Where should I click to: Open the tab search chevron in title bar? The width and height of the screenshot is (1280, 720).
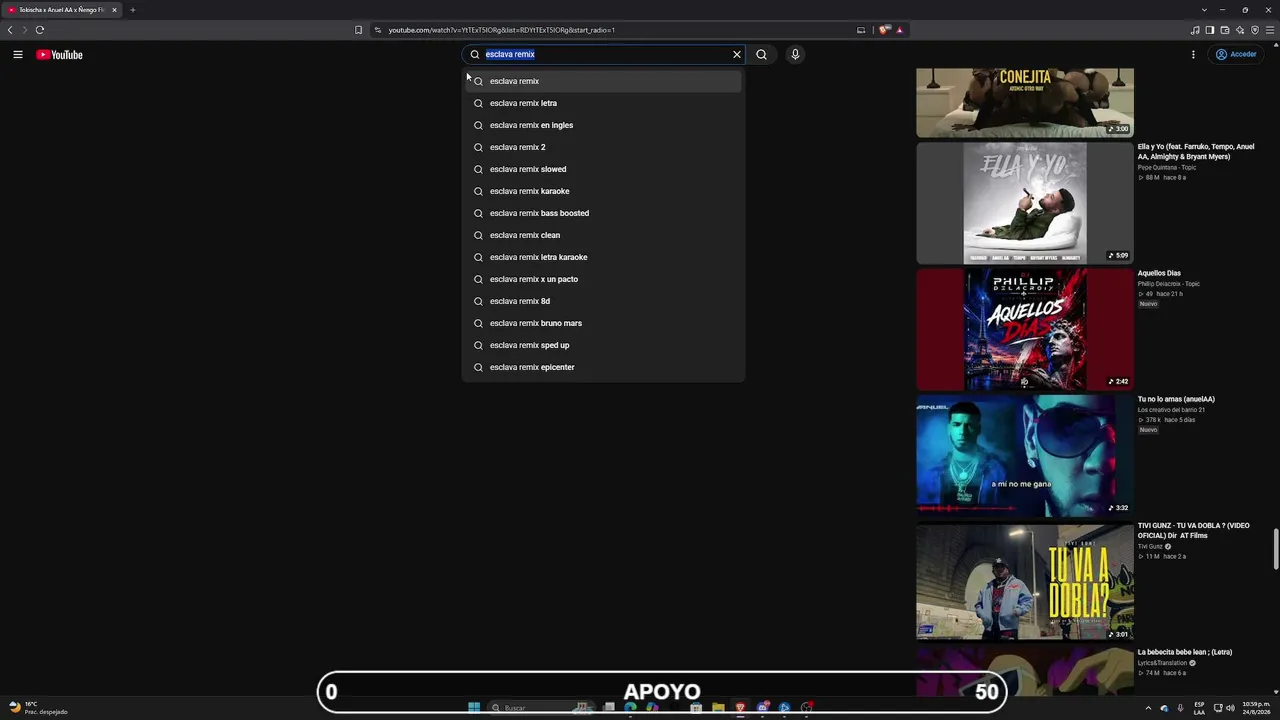(x=1204, y=10)
